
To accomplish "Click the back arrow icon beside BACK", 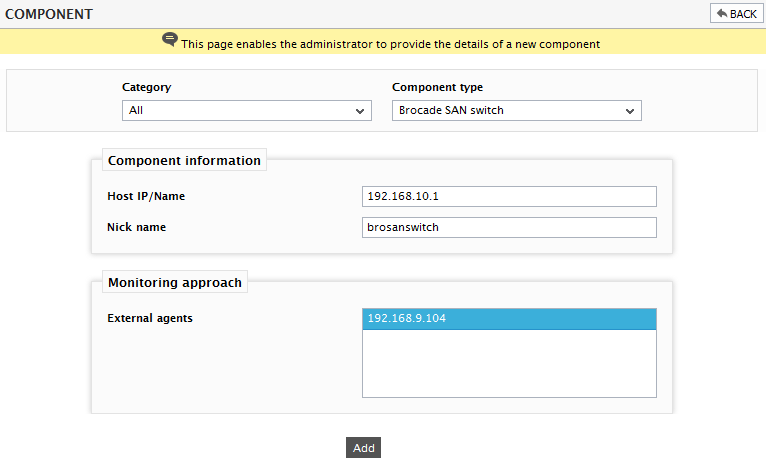I will click(722, 13).
